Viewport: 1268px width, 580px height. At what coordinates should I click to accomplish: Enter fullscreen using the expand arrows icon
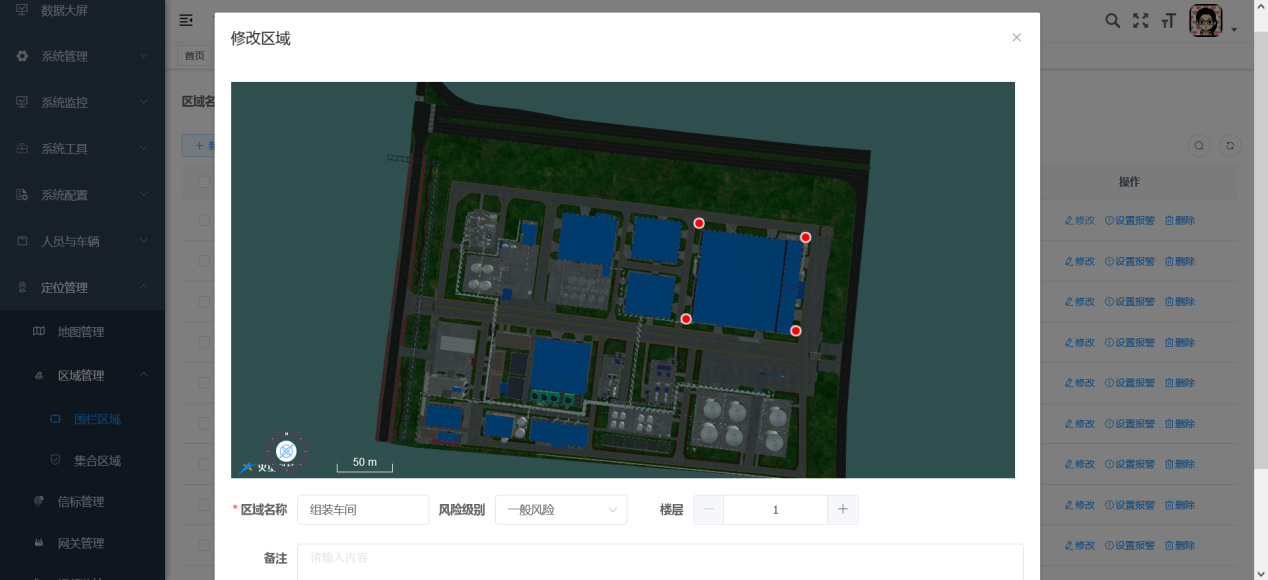pyautogui.click(x=1140, y=20)
